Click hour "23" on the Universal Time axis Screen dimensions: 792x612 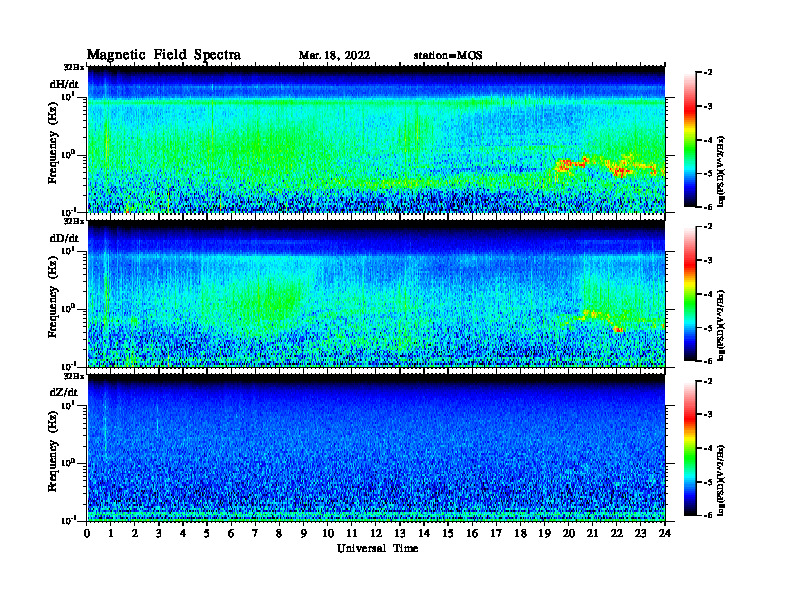click(x=640, y=534)
